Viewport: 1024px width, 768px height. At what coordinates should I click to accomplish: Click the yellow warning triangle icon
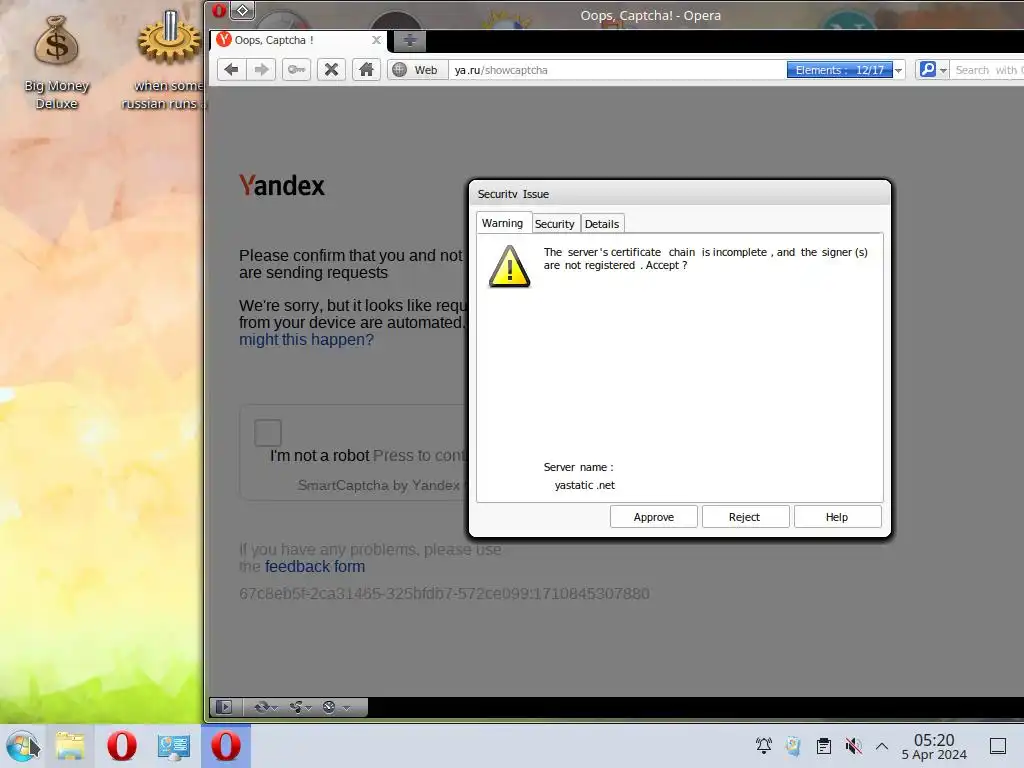click(509, 266)
